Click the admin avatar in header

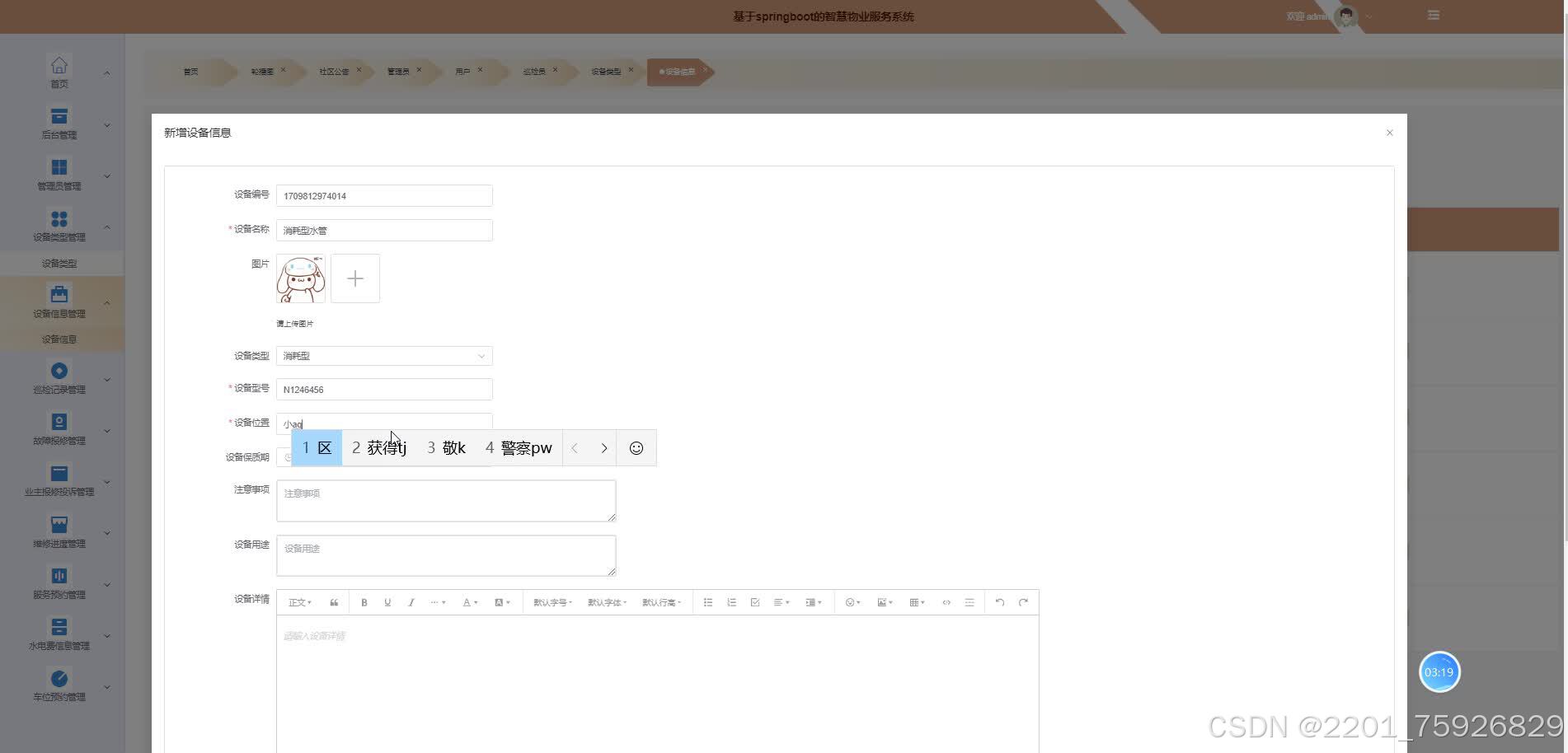1346,16
